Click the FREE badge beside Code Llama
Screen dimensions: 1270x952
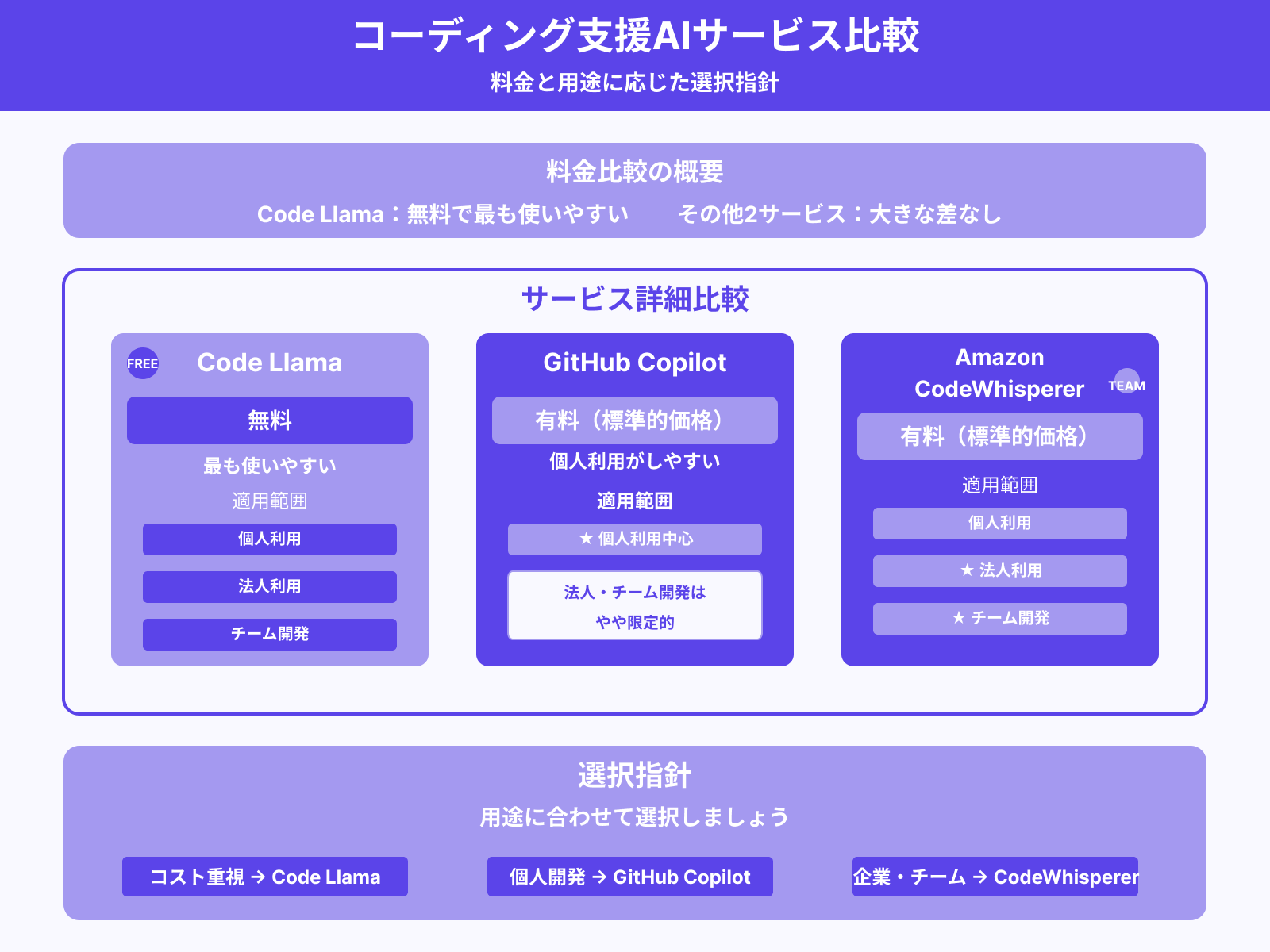point(143,363)
